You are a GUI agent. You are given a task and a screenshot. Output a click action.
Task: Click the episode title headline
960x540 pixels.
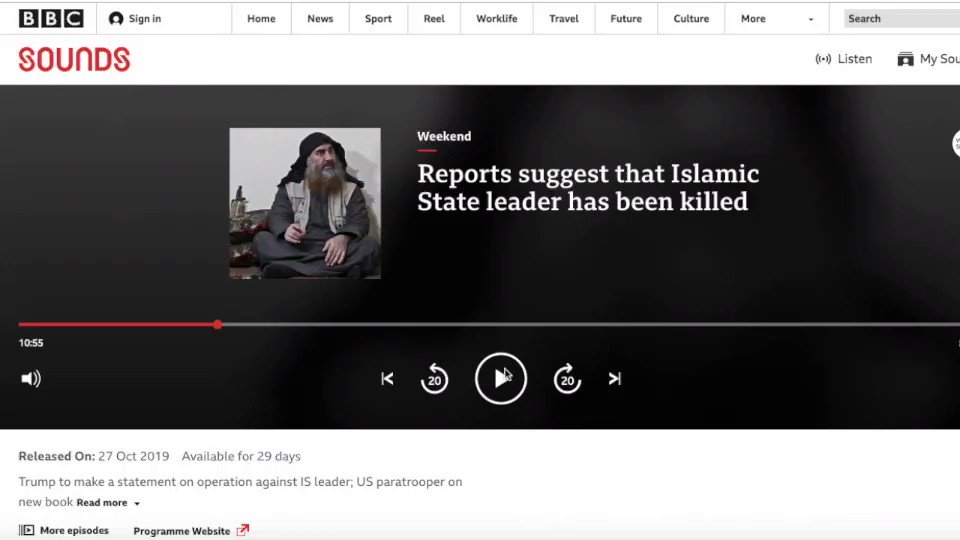click(x=588, y=188)
